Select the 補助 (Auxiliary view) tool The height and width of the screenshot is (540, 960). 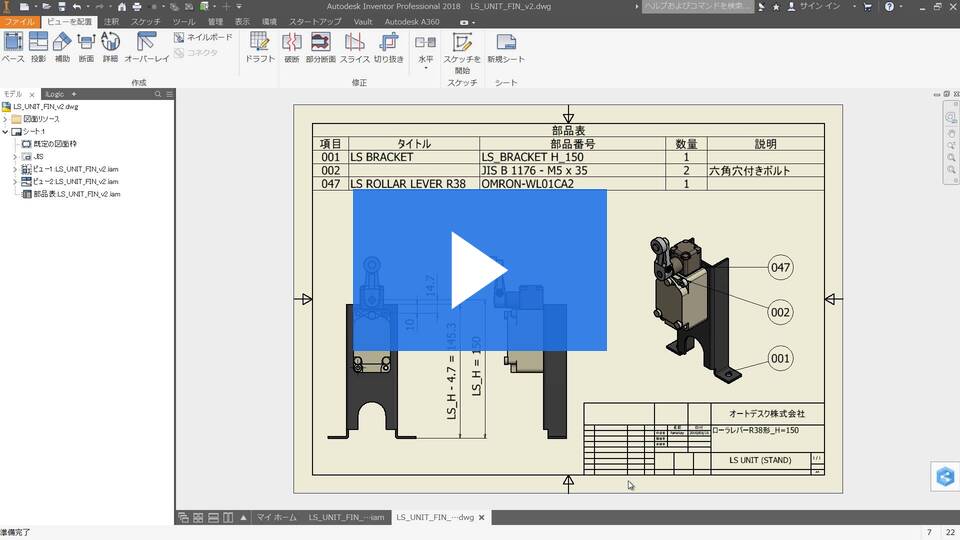coord(62,48)
